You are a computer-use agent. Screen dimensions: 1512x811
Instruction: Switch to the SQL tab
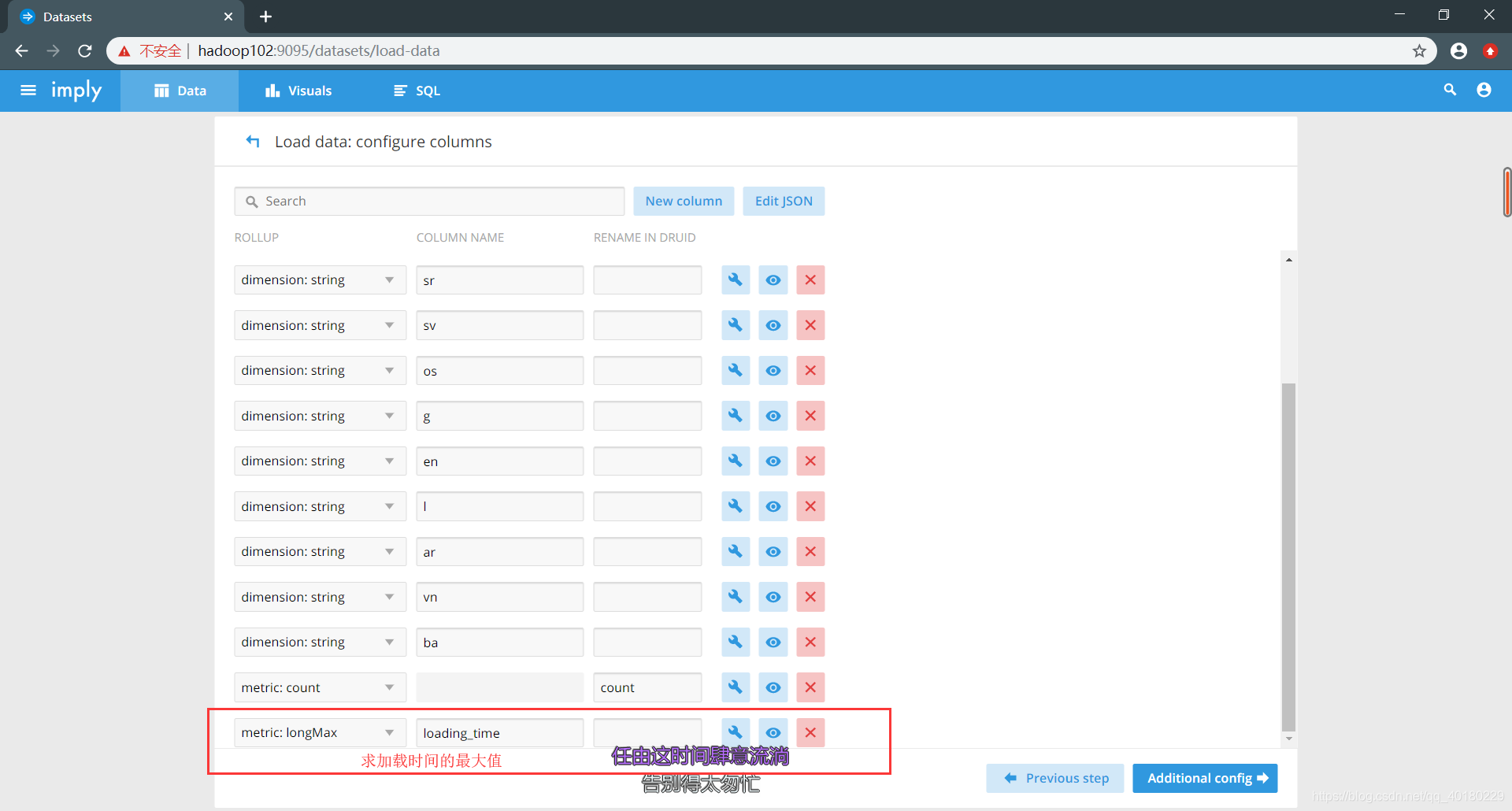tap(417, 91)
